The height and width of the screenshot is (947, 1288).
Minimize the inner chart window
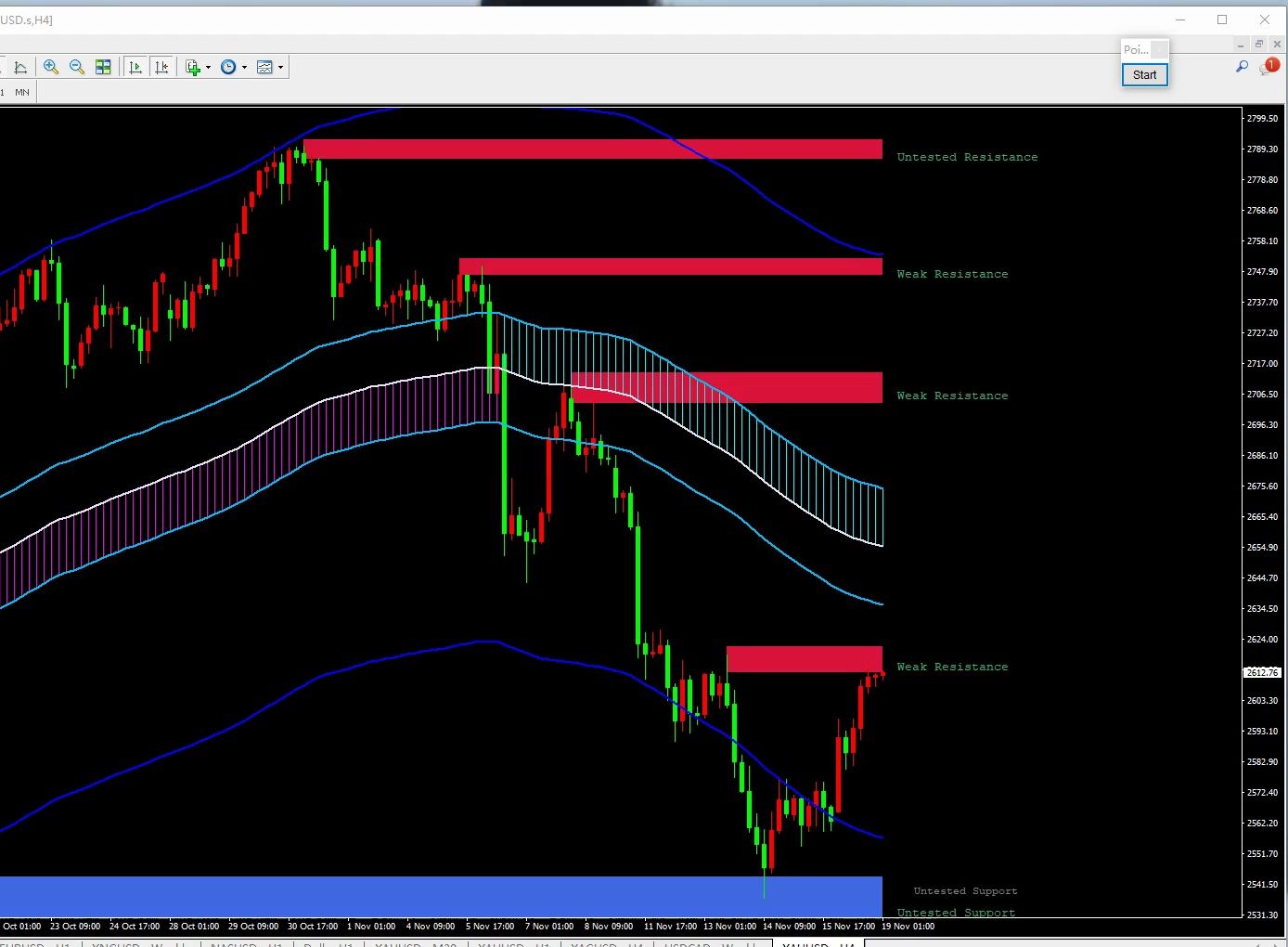click(x=1241, y=45)
